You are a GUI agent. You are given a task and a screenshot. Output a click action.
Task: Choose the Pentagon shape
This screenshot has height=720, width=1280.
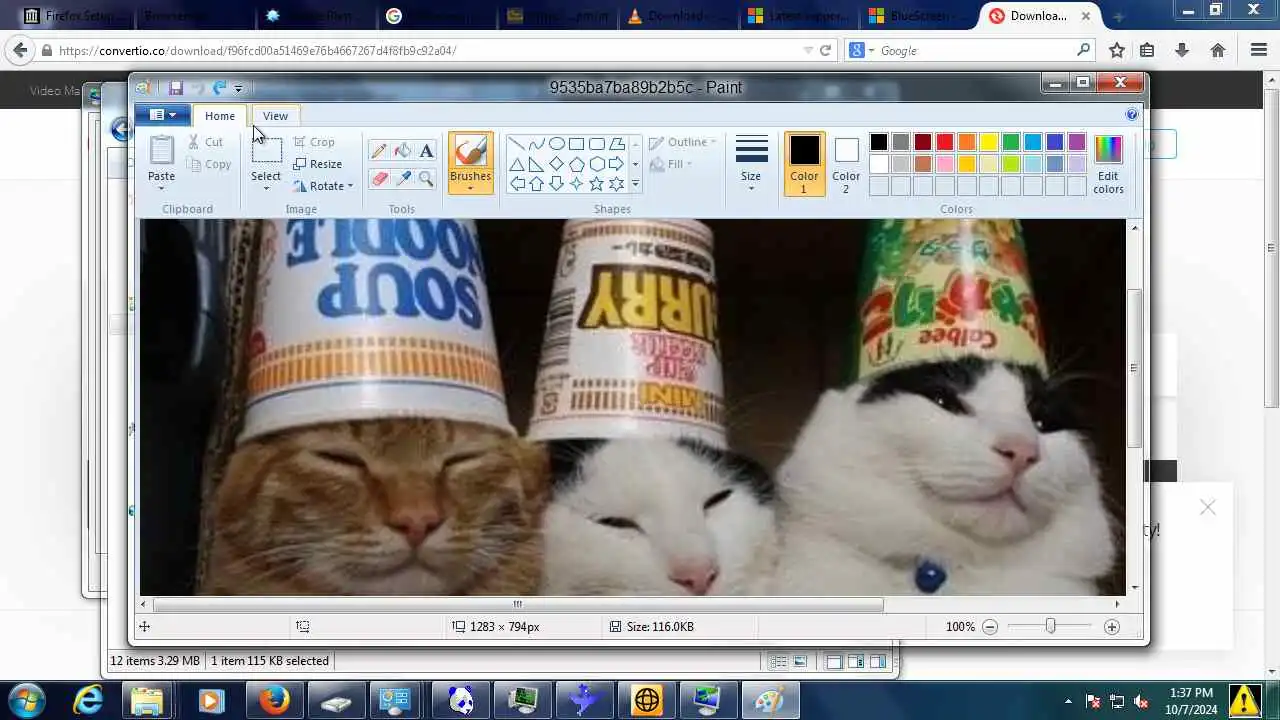577,164
